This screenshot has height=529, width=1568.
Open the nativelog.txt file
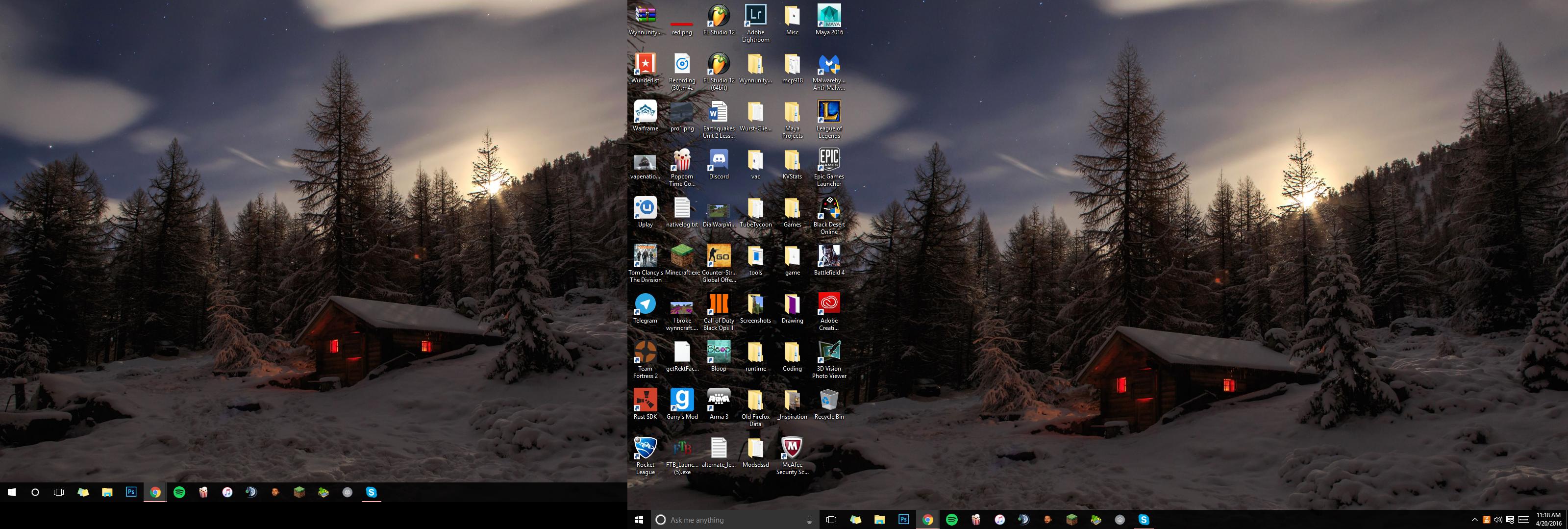(x=682, y=212)
